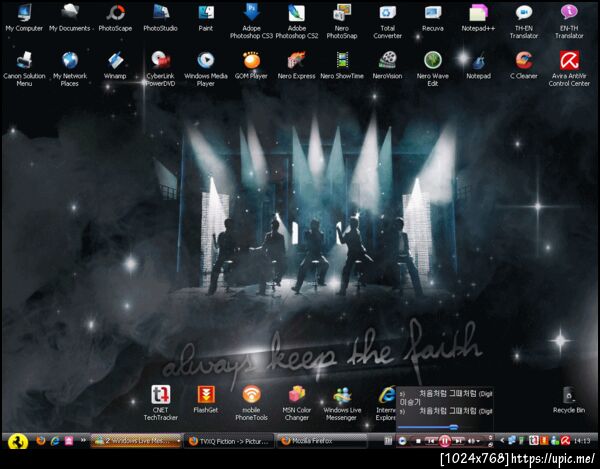Open Windows Live Messenger group dropdown arrow

pyautogui.click(x=179, y=441)
